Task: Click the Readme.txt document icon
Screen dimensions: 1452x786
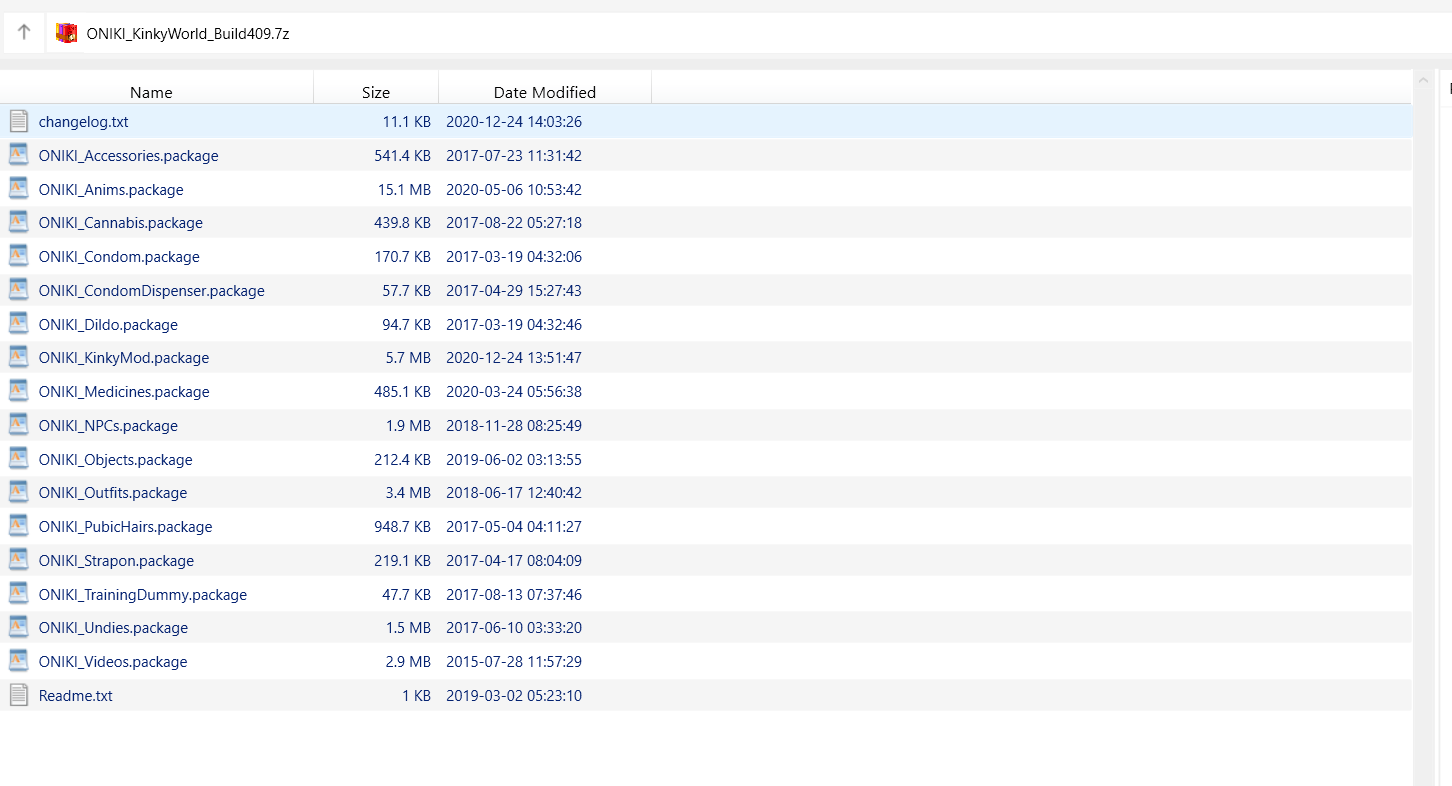Action: [x=19, y=695]
